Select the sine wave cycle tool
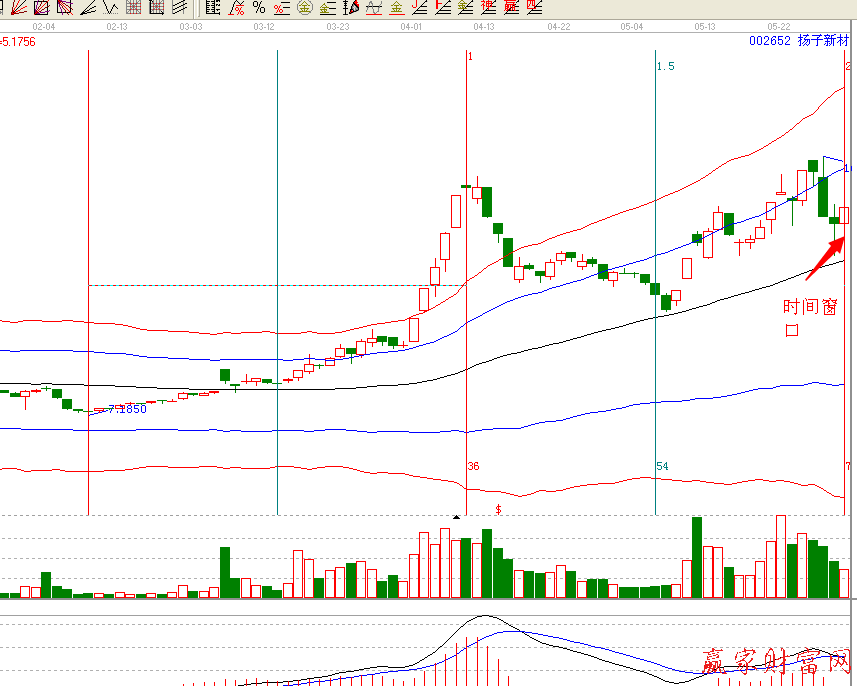 (x=372, y=8)
